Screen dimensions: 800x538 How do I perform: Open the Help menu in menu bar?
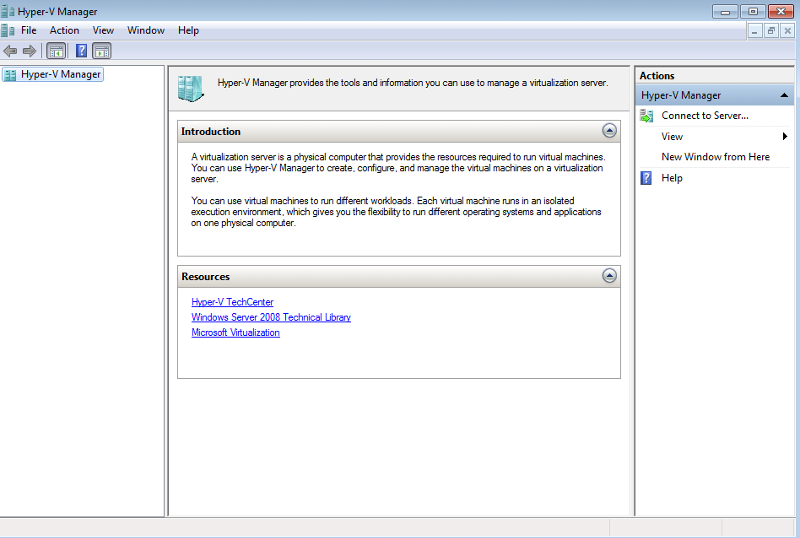click(x=188, y=31)
